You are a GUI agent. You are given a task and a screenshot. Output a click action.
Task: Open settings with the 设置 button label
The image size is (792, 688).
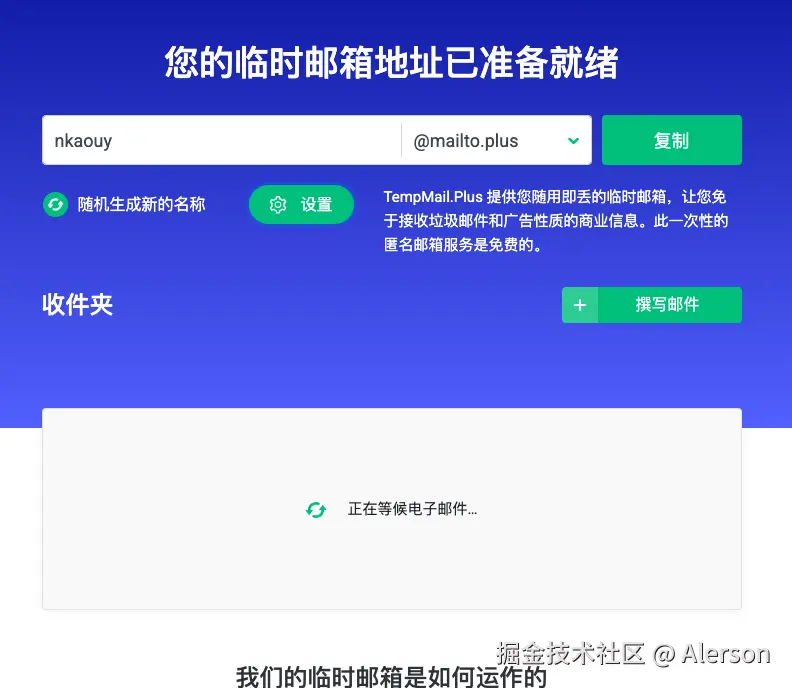point(317,205)
